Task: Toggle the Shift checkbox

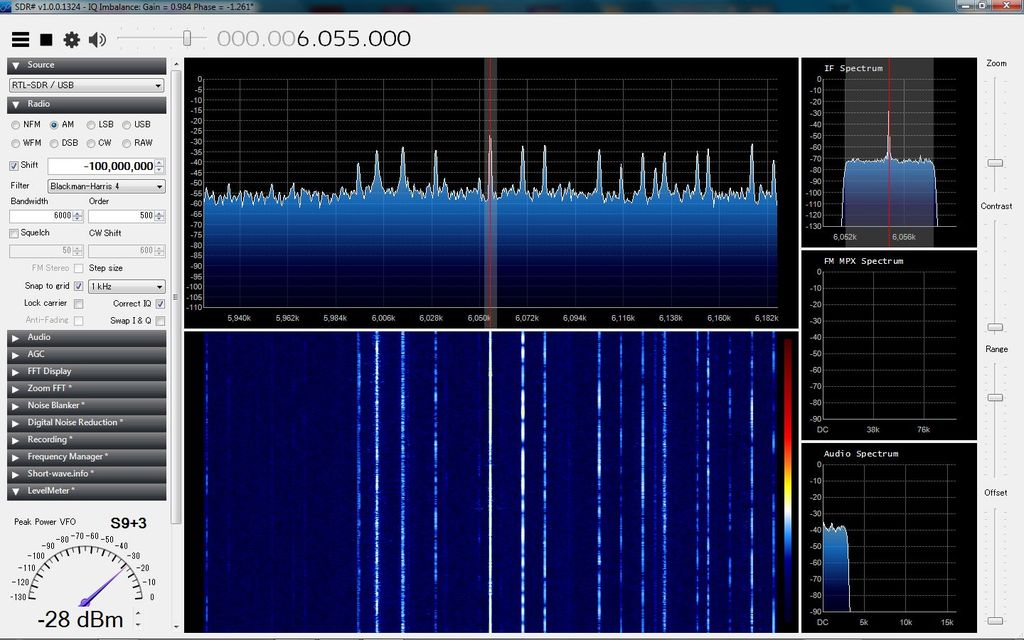Action: point(14,166)
